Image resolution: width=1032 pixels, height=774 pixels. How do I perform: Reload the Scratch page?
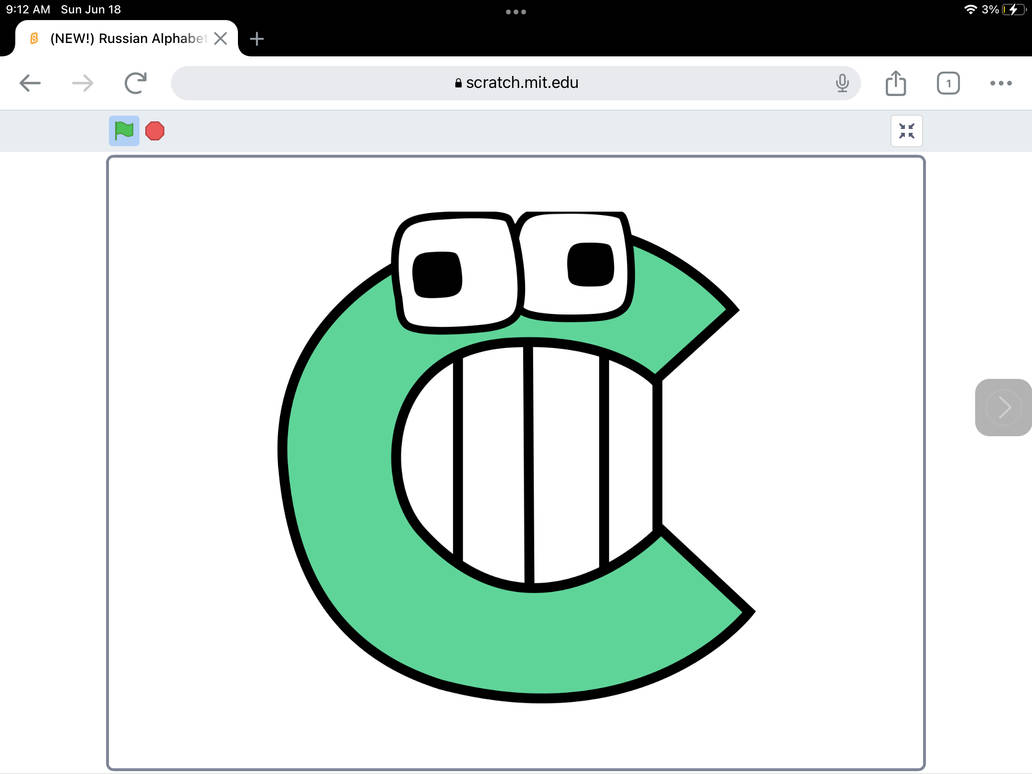tap(136, 83)
